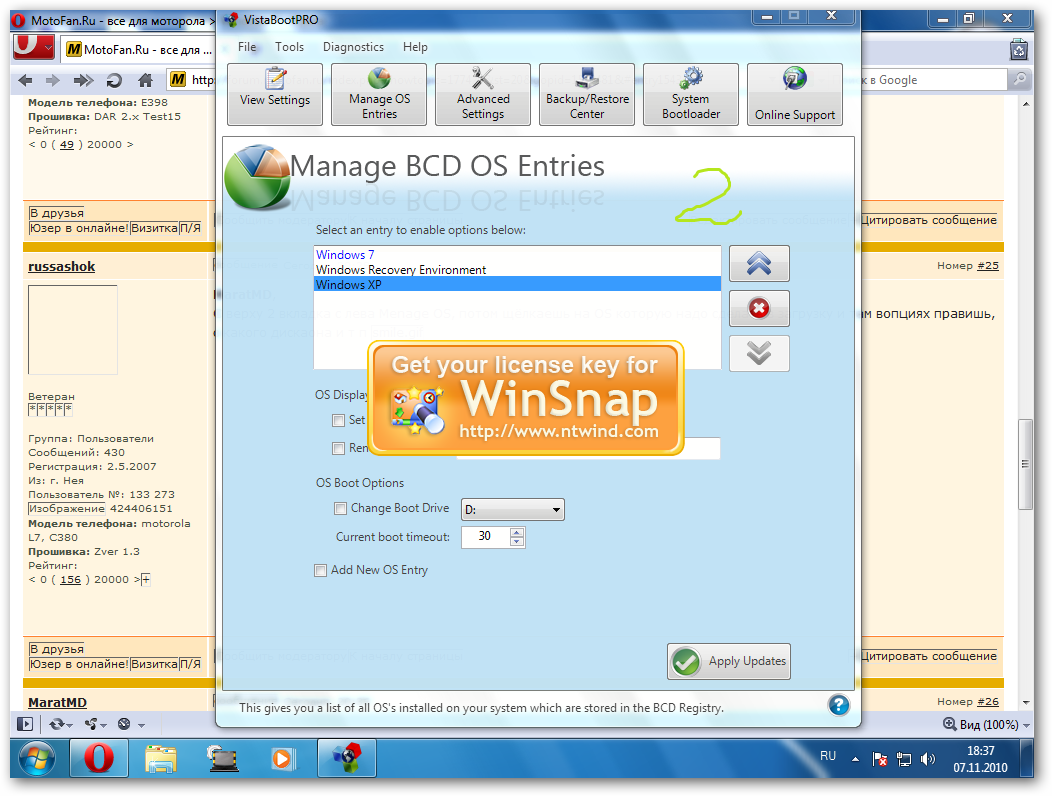1052x796 pixels.
Task: Move selected OS entry up
Action: [x=759, y=264]
